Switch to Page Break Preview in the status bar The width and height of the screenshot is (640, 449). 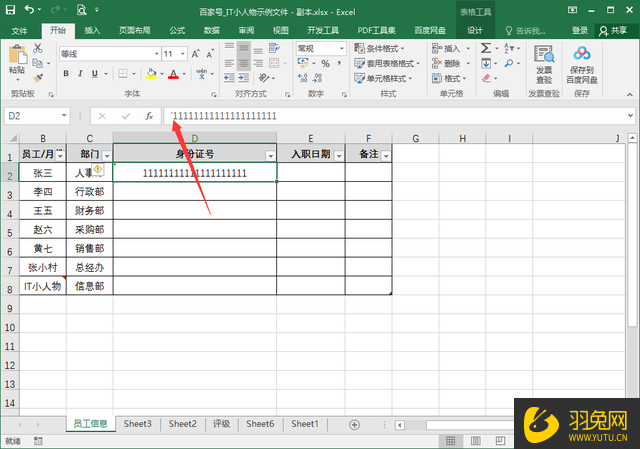(x=500, y=441)
